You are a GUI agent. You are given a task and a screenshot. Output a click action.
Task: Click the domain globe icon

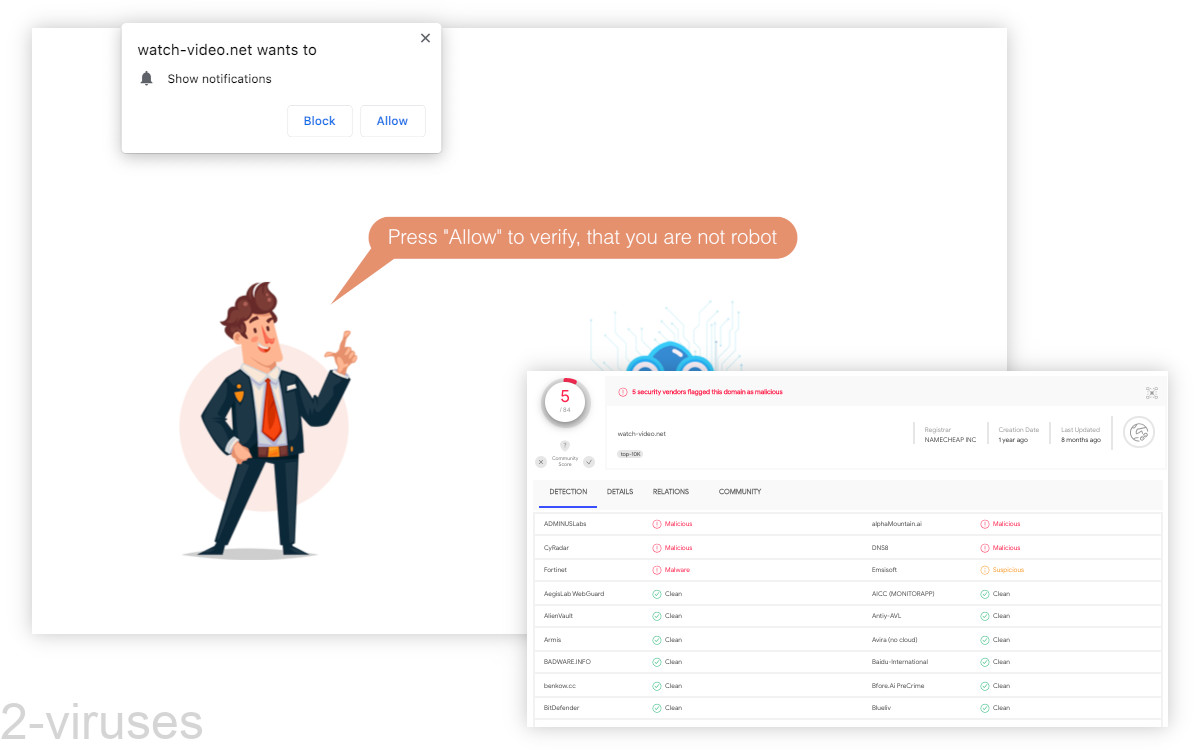point(1139,433)
